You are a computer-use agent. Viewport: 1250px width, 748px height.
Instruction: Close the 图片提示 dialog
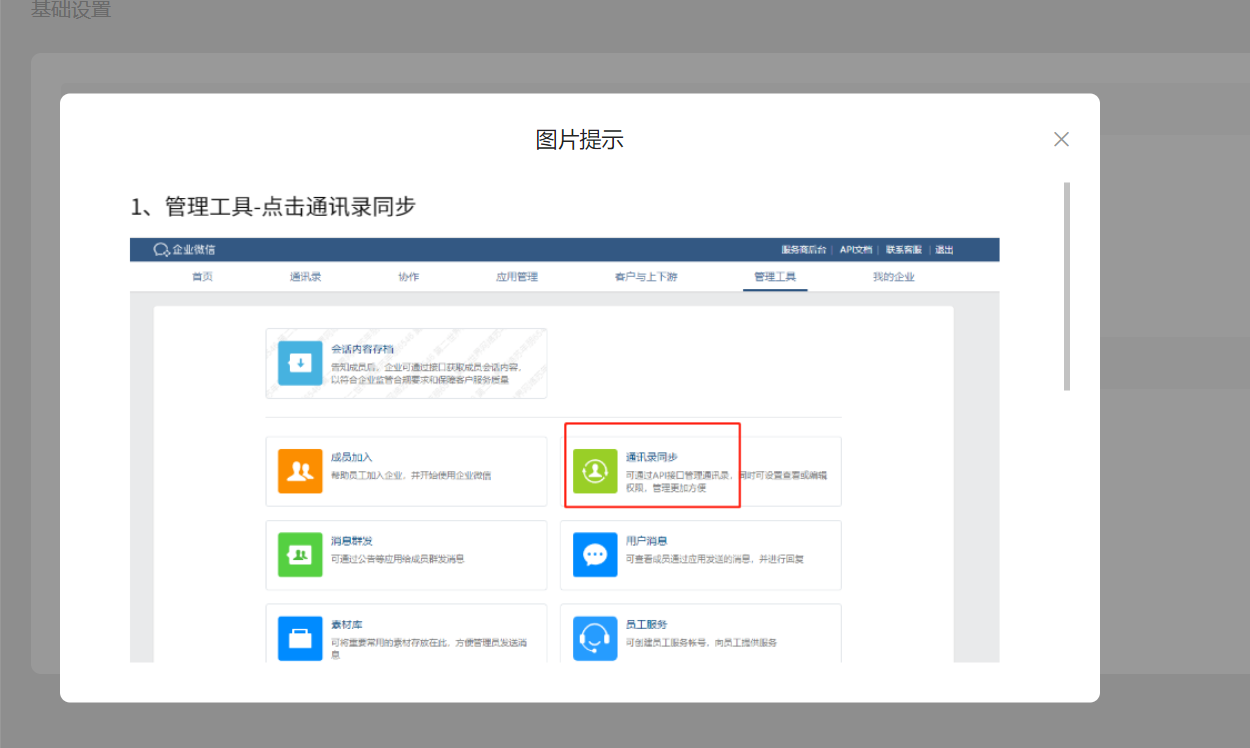click(1061, 139)
